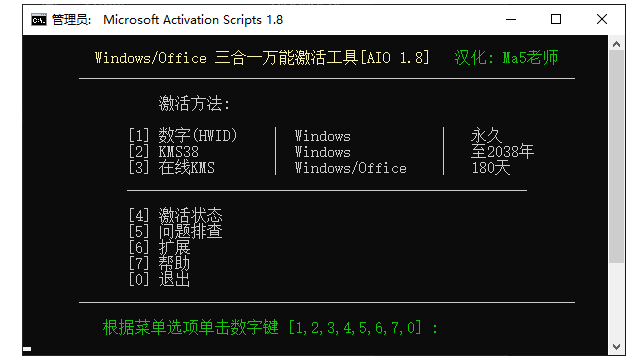The width and height of the screenshot is (640, 360).
Task: Minimize the Activation Scripts window
Action: (x=511, y=19)
